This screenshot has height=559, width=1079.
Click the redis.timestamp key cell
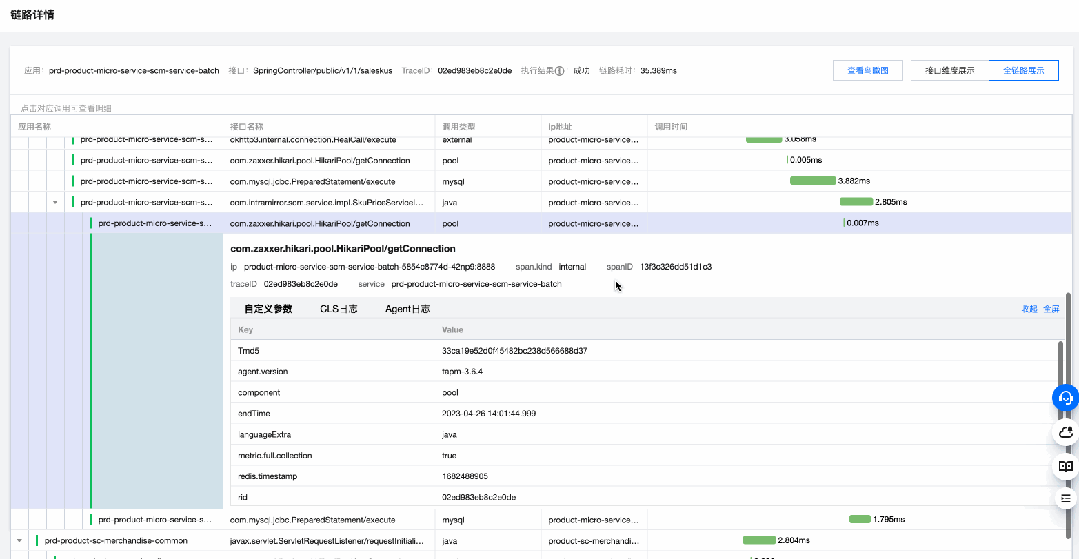click(265, 476)
